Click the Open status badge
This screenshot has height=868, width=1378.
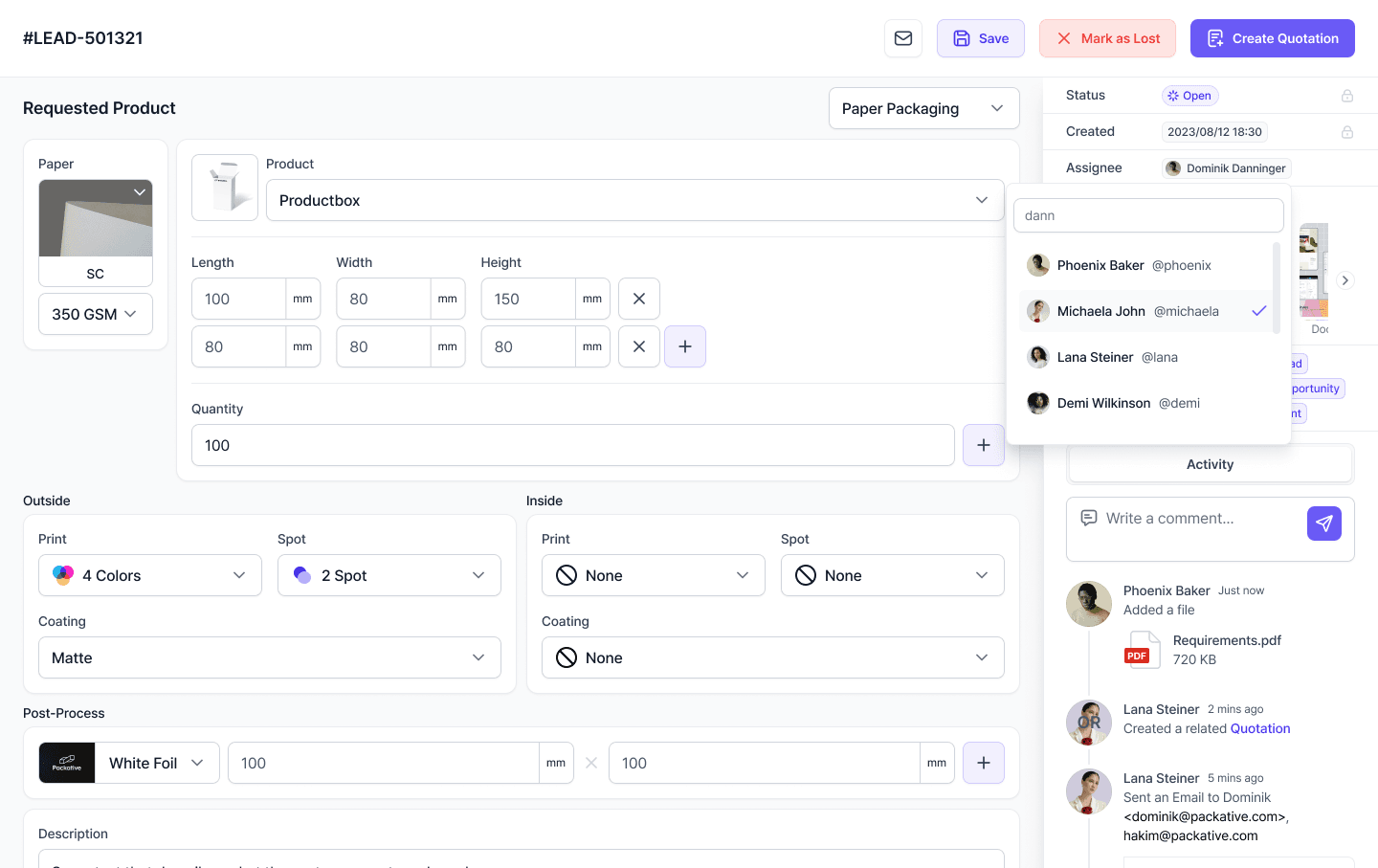tap(1189, 96)
